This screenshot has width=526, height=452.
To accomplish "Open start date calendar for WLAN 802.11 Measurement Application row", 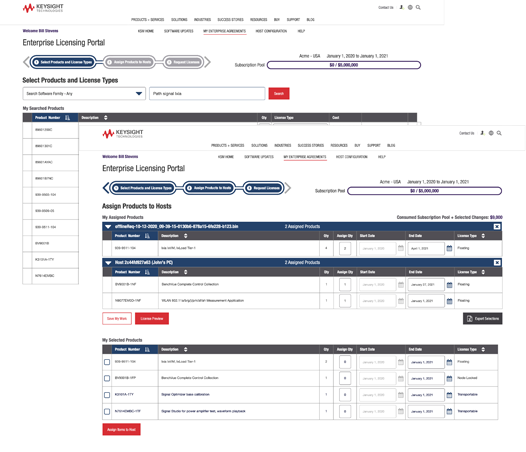I will [x=401, y=301].
